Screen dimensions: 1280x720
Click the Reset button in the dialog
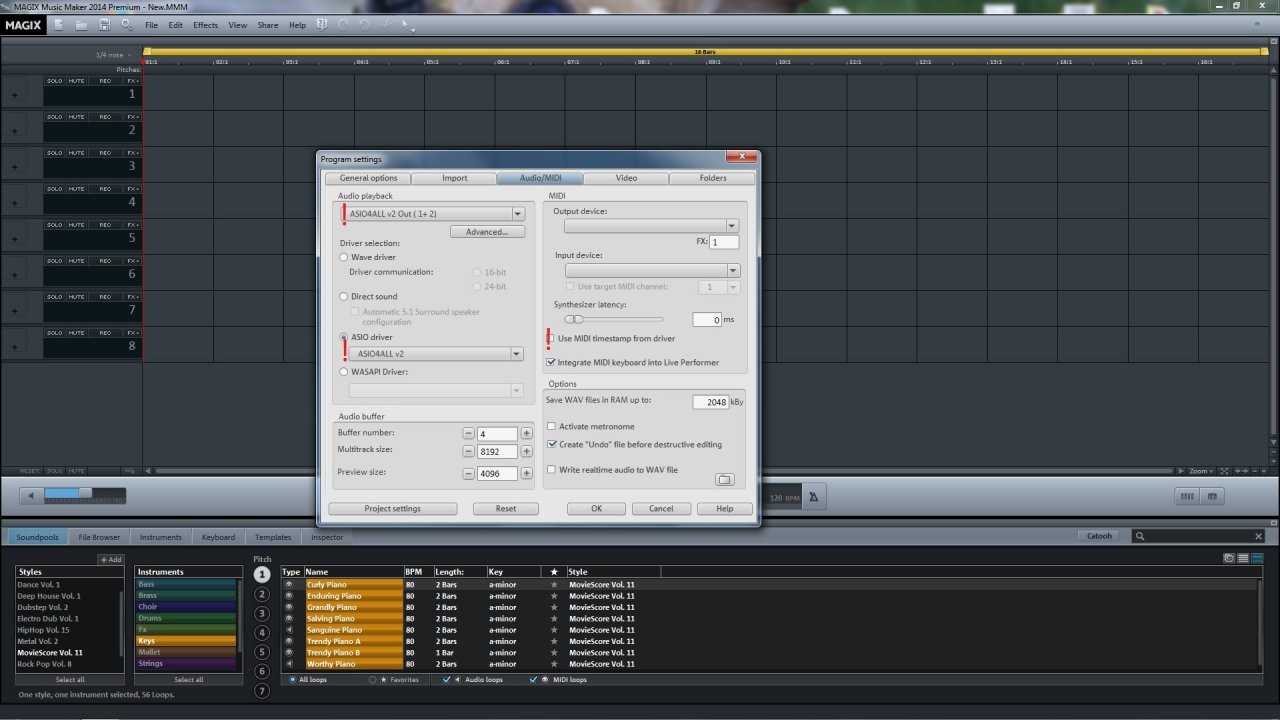(506, 509)
